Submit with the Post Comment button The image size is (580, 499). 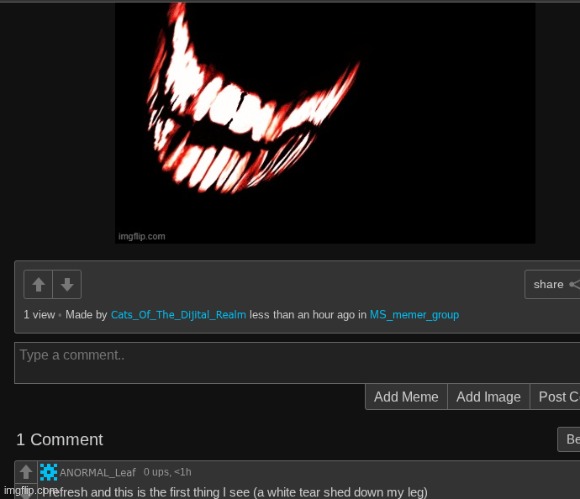555,397
